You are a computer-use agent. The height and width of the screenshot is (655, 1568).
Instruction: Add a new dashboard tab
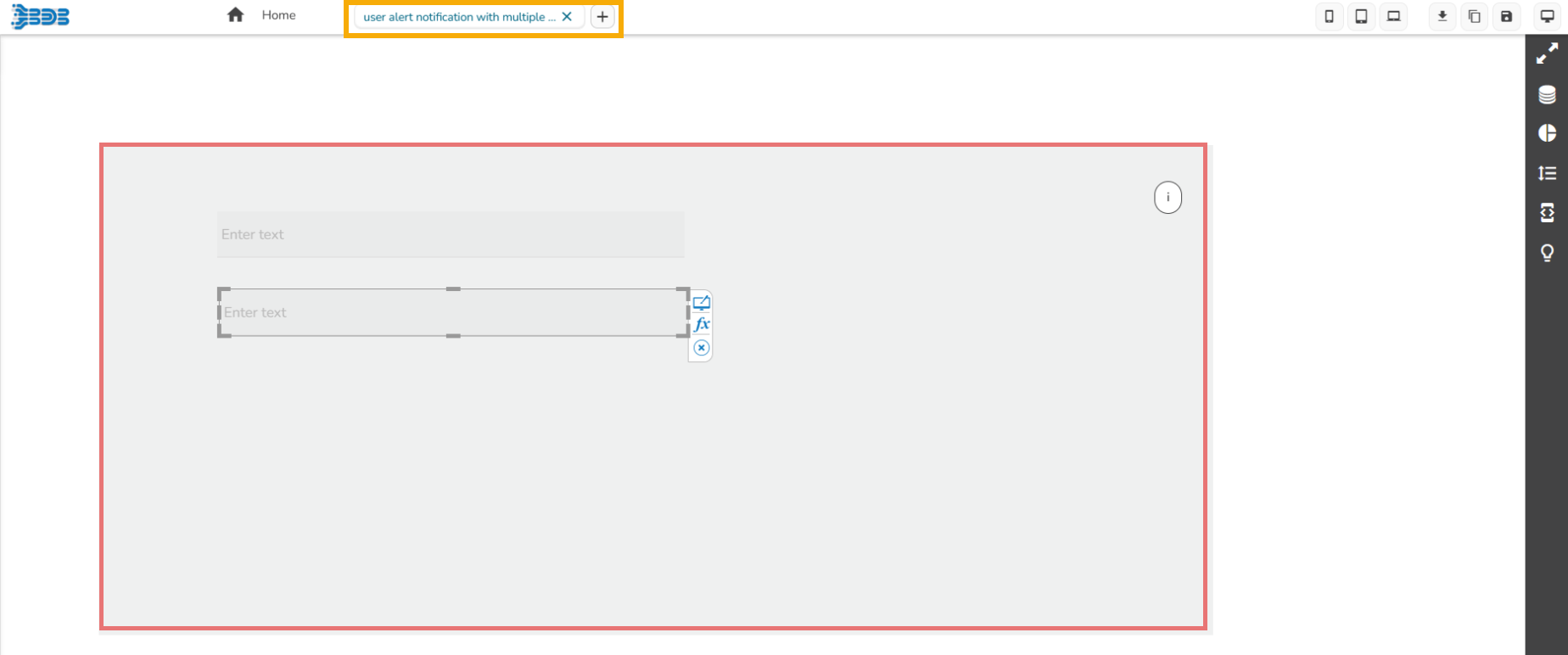tap(602, 17)
